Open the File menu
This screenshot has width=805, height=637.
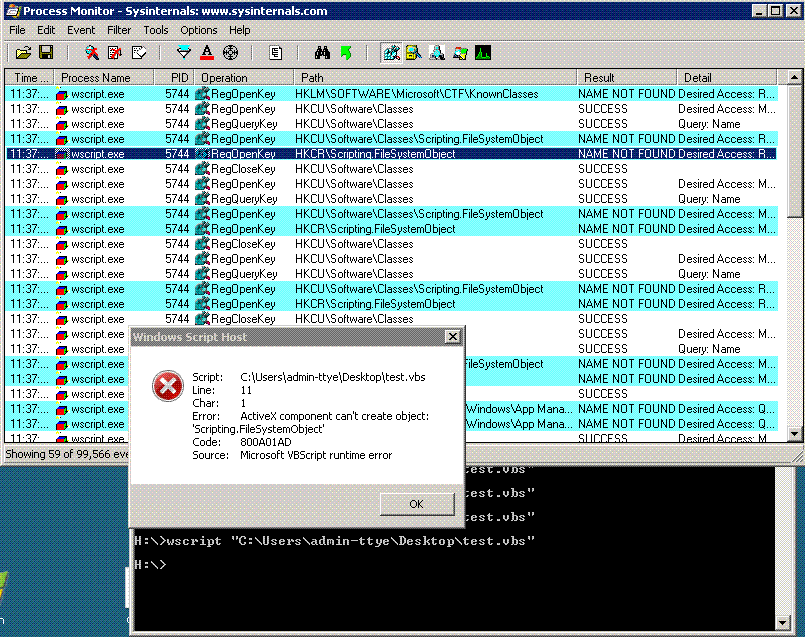point(17,30)
